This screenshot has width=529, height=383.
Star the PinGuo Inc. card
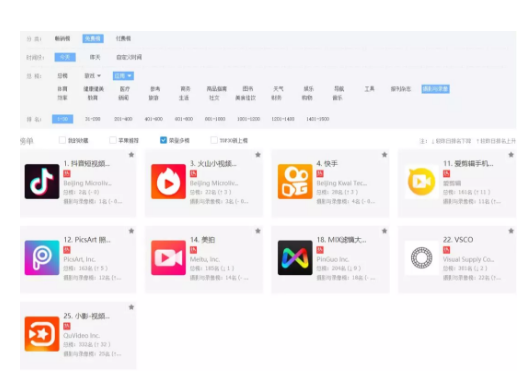(x=385, y=231)
